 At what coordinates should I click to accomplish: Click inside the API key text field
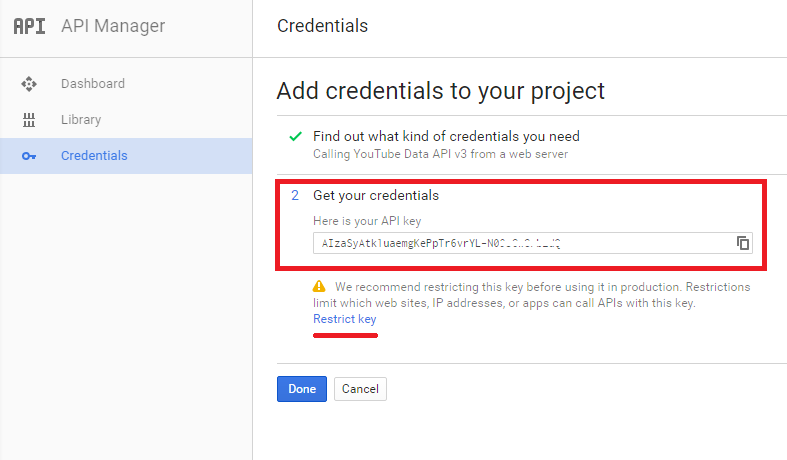pyautogui.click(x=520, y=243)
